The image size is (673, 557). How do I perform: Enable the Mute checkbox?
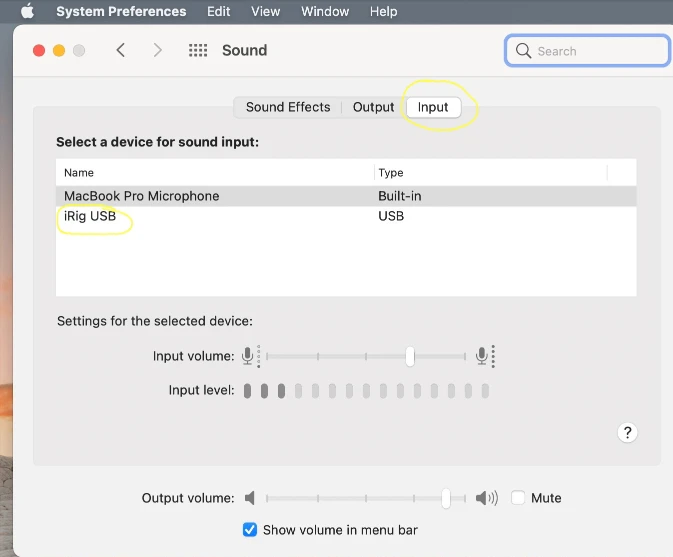[x=518, y=498]
